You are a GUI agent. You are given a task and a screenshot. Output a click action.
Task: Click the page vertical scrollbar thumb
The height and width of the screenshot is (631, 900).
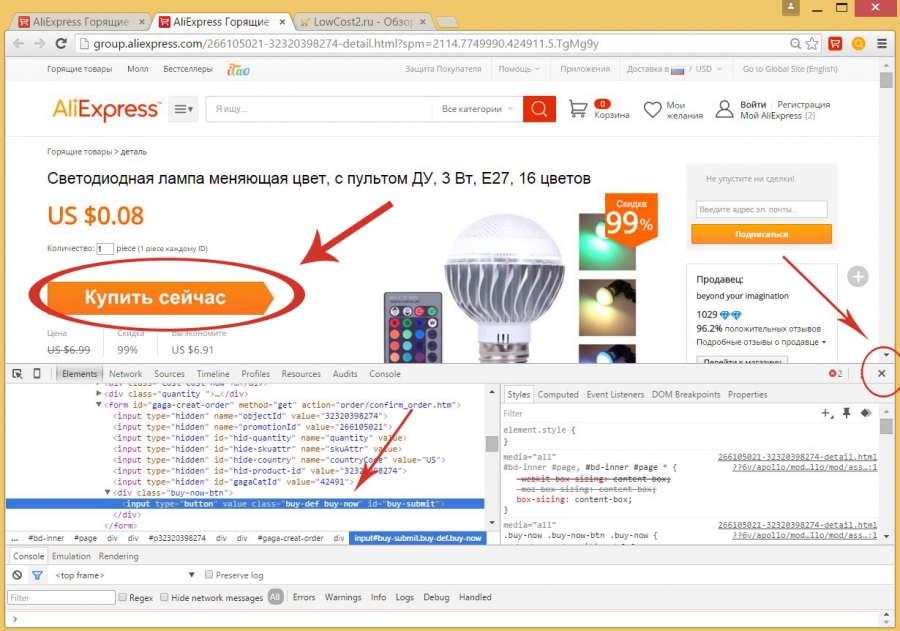(x=886, y=80)
